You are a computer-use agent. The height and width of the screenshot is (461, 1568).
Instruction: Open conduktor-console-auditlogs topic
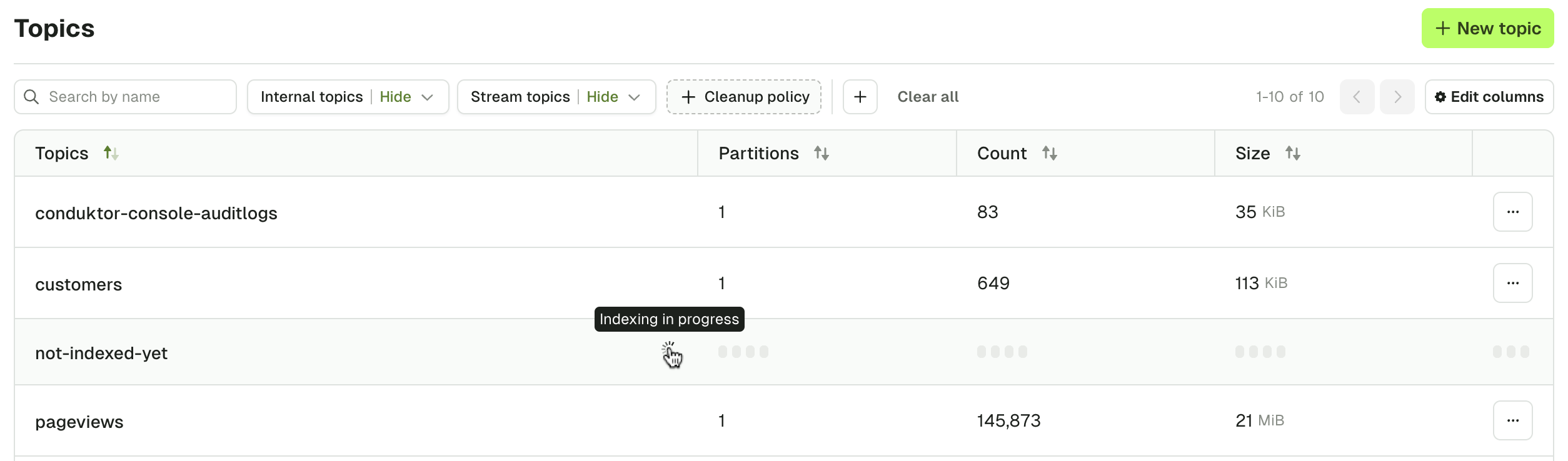(x=156, y=213)
